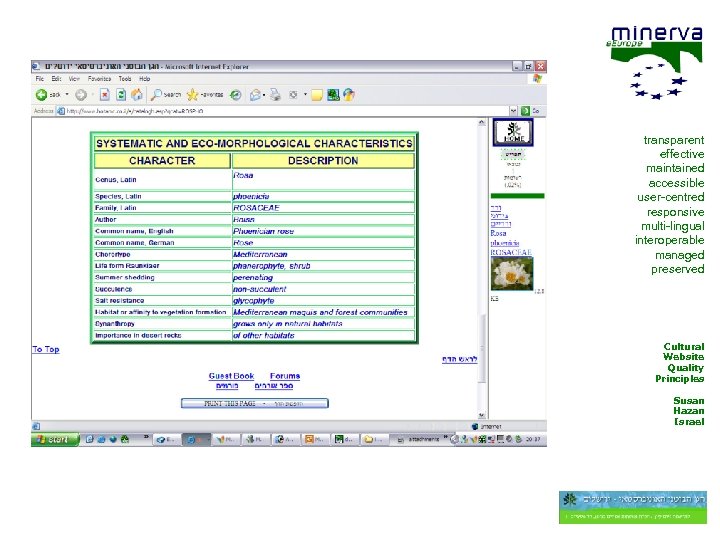Click the Home house icon in toolbar

tap(137, 95)
